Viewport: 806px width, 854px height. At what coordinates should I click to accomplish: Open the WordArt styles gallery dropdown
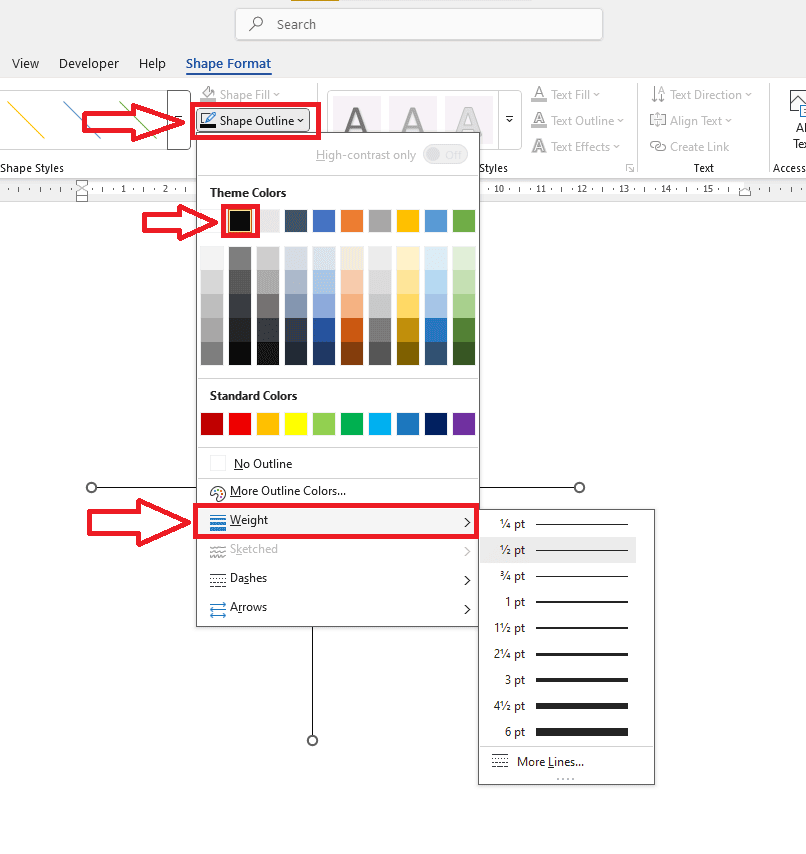[509, 120]
